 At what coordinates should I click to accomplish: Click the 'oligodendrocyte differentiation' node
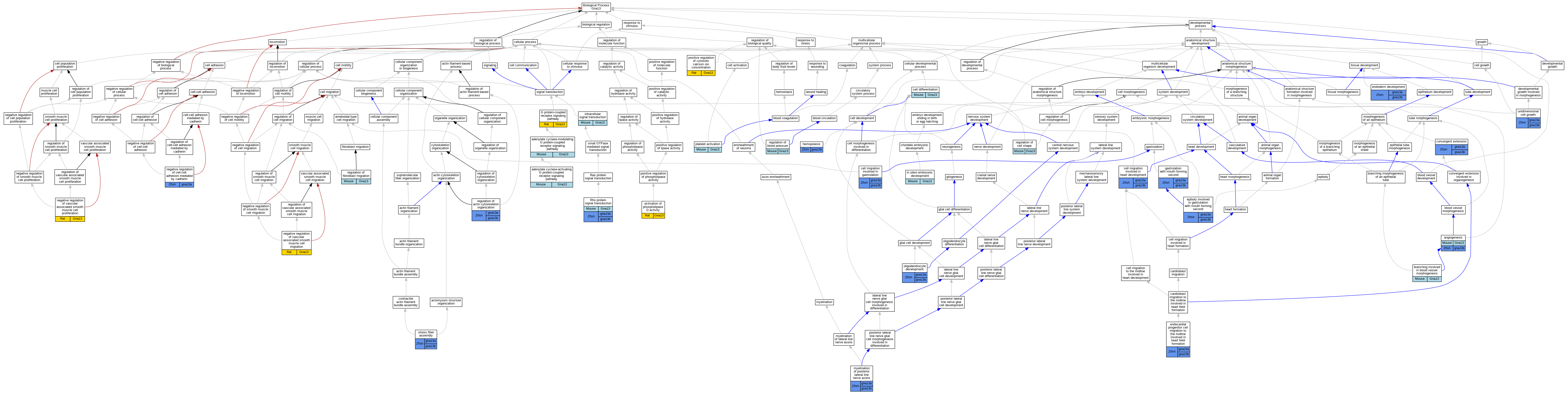point(954,243)
